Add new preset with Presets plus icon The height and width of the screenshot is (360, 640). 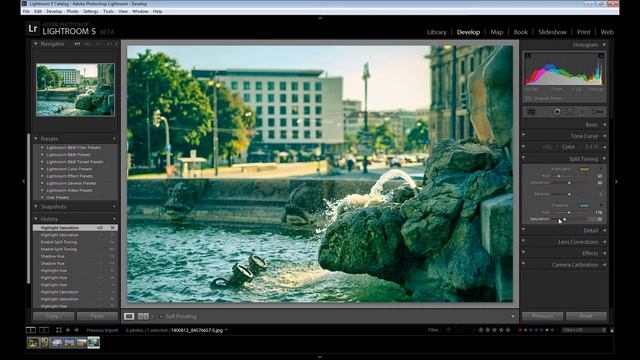pyautogui.click(x=114, y=139)
